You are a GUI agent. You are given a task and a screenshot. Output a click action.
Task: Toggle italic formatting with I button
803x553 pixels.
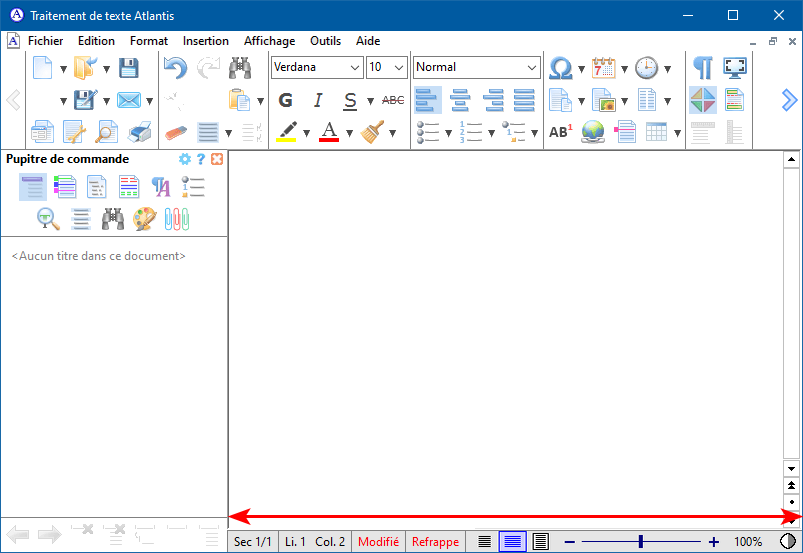(x=318, y=100)
